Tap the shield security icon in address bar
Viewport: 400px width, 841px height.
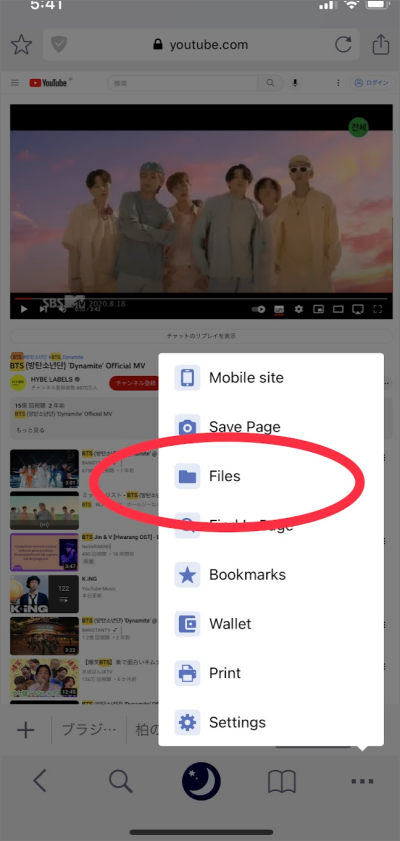click(x=58, y=45)
